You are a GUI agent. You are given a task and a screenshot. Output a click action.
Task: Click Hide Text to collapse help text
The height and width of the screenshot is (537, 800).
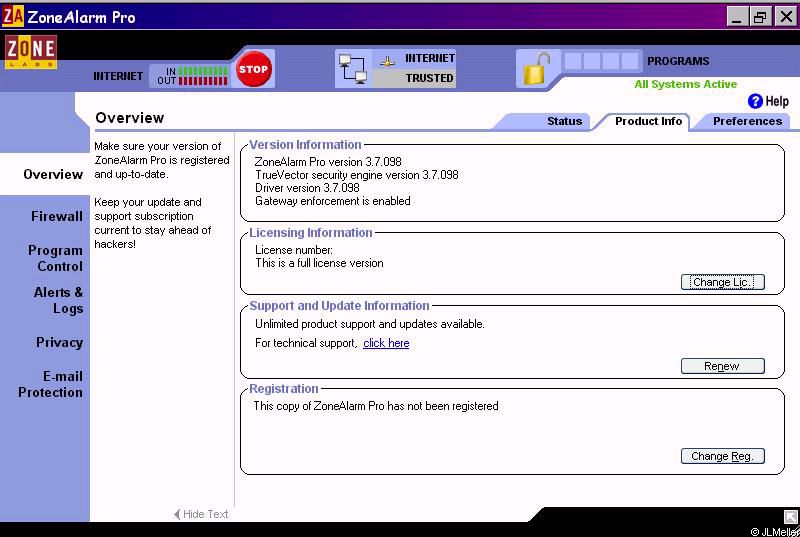202,514
